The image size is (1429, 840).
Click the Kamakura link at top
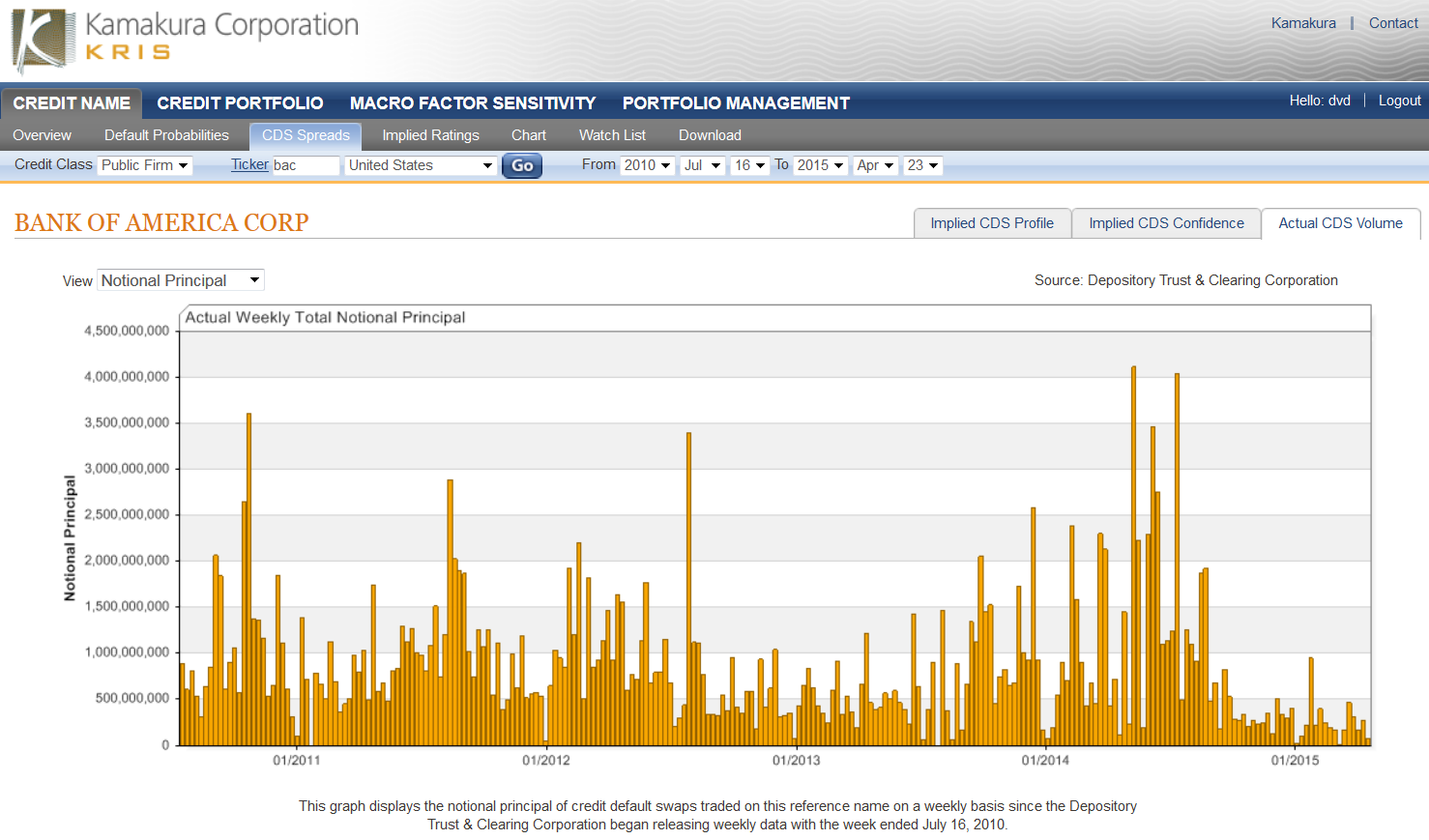point(1303,23)
